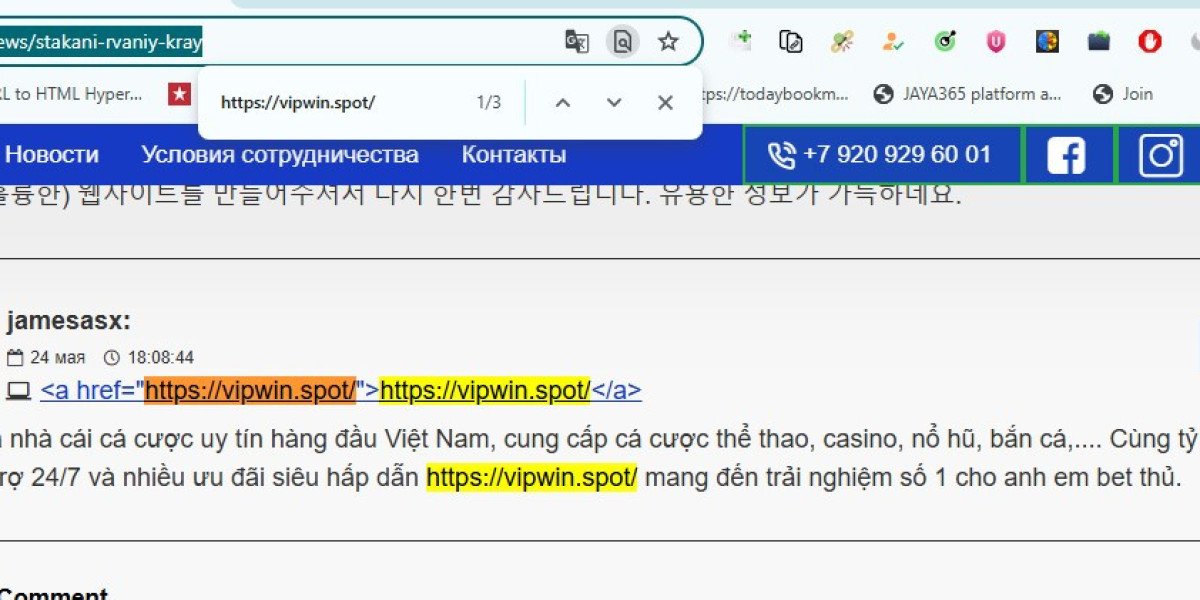Go to previous find result

tap(562, 102)
